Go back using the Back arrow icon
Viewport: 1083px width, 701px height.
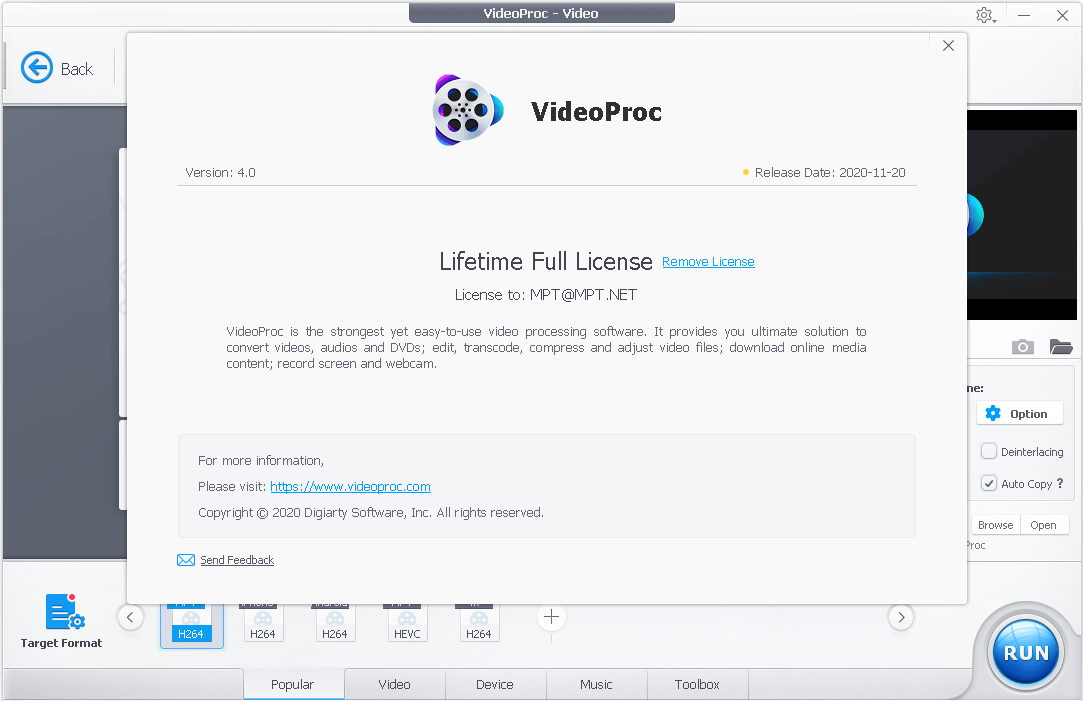point(37,68)
